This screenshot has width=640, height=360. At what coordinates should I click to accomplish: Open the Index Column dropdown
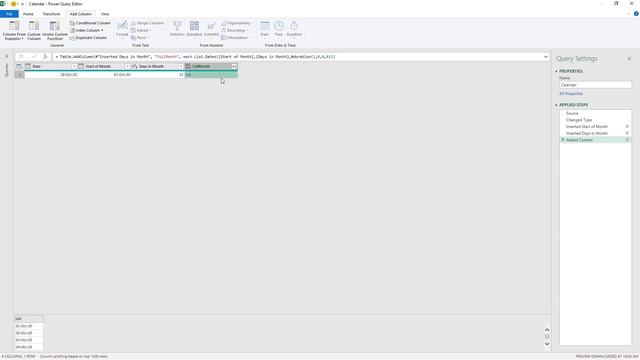87,30
